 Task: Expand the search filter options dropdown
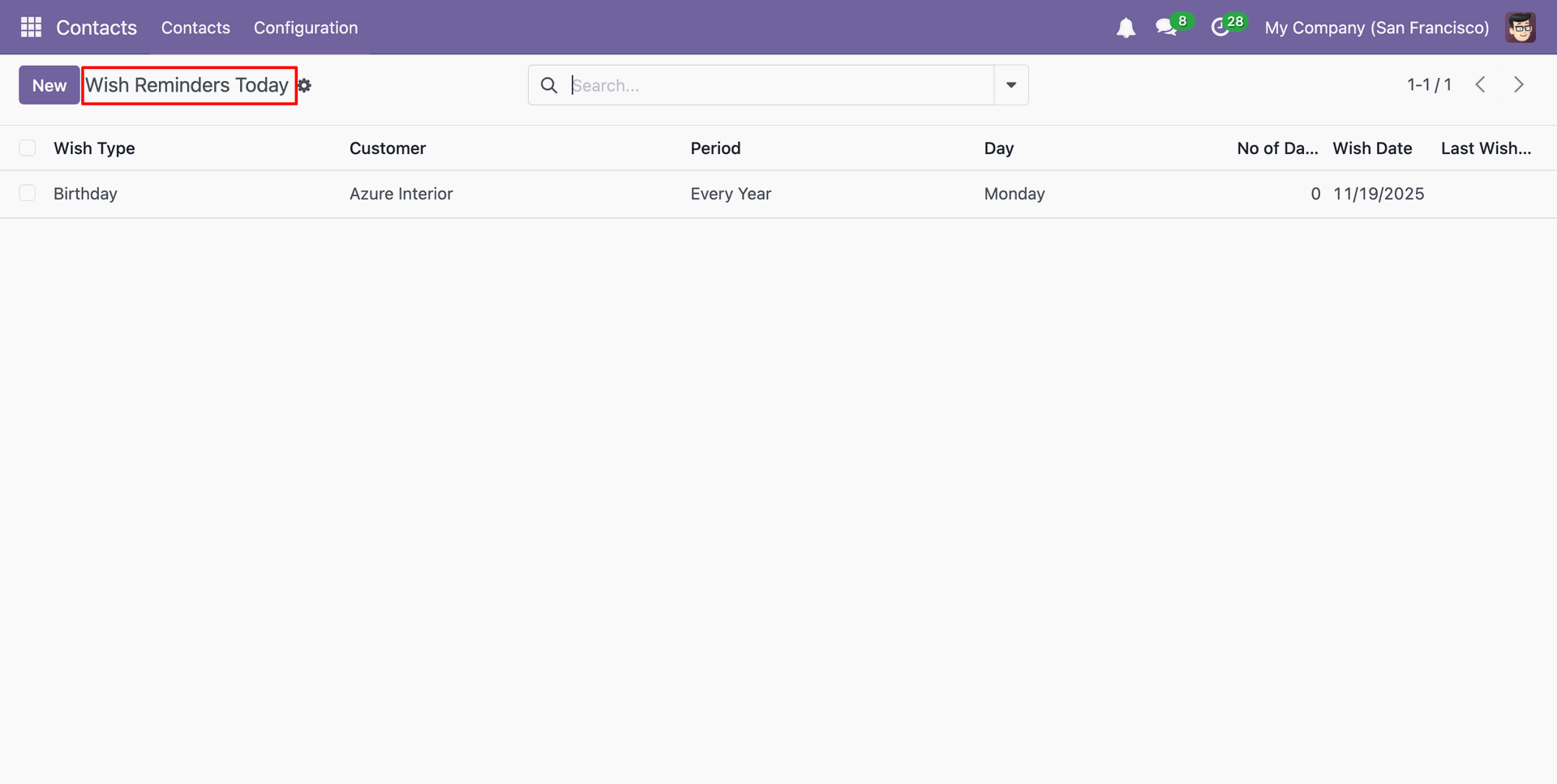[x=1010, y=85]
